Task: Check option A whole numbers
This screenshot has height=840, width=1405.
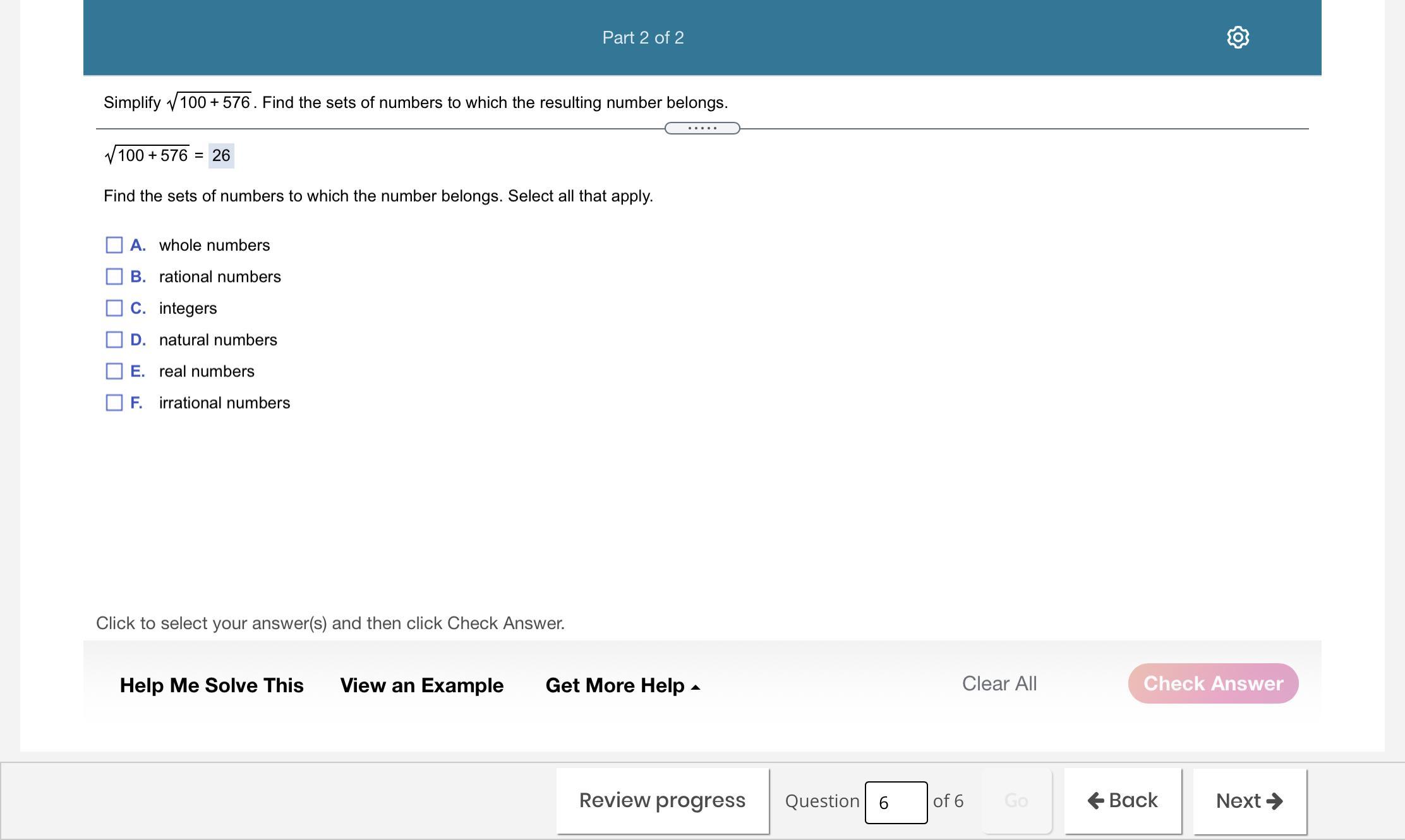Action: [114, 245]
